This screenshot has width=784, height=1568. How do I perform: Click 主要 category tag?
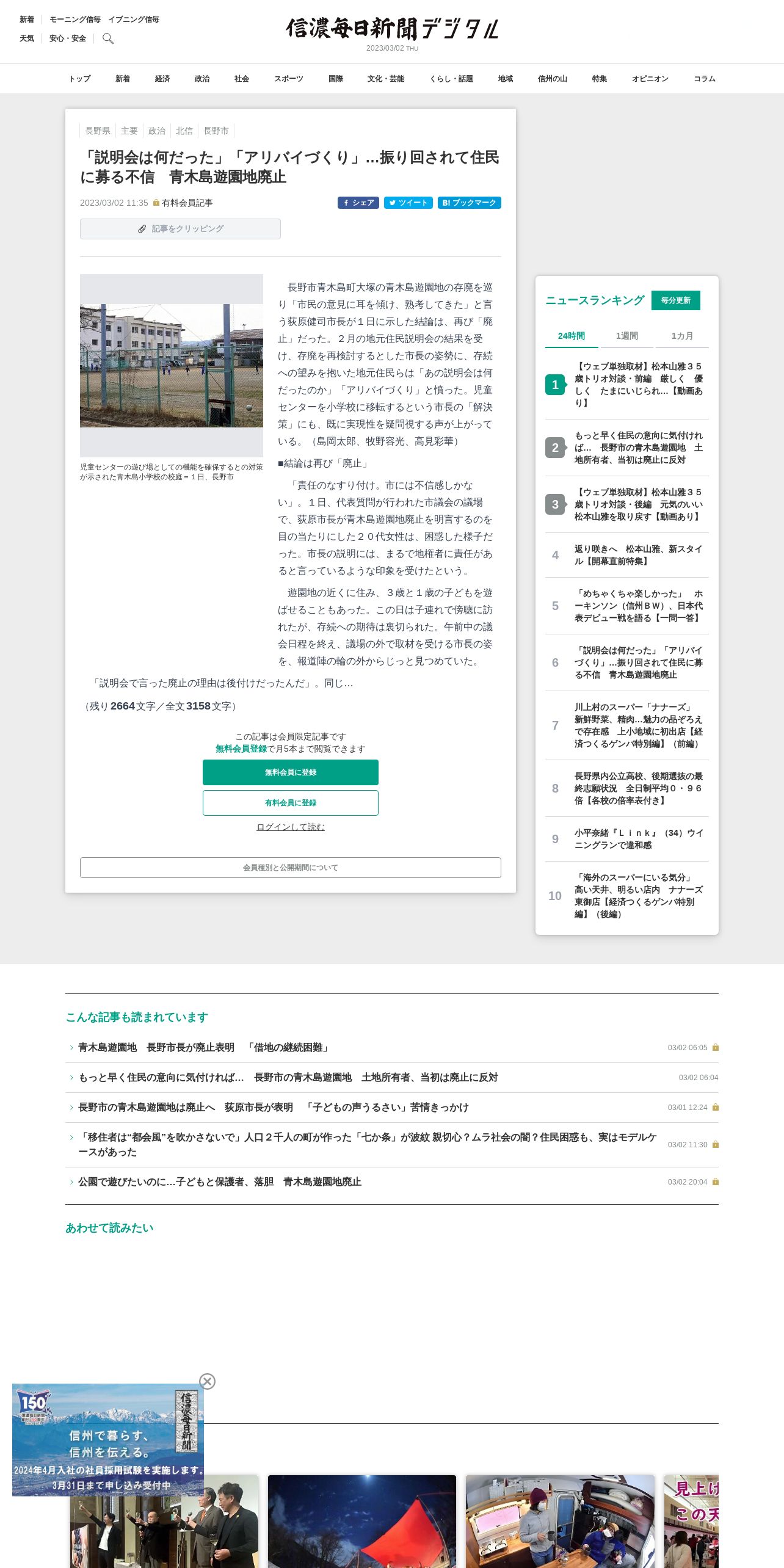pyautogui.click(x=129, y=131)
